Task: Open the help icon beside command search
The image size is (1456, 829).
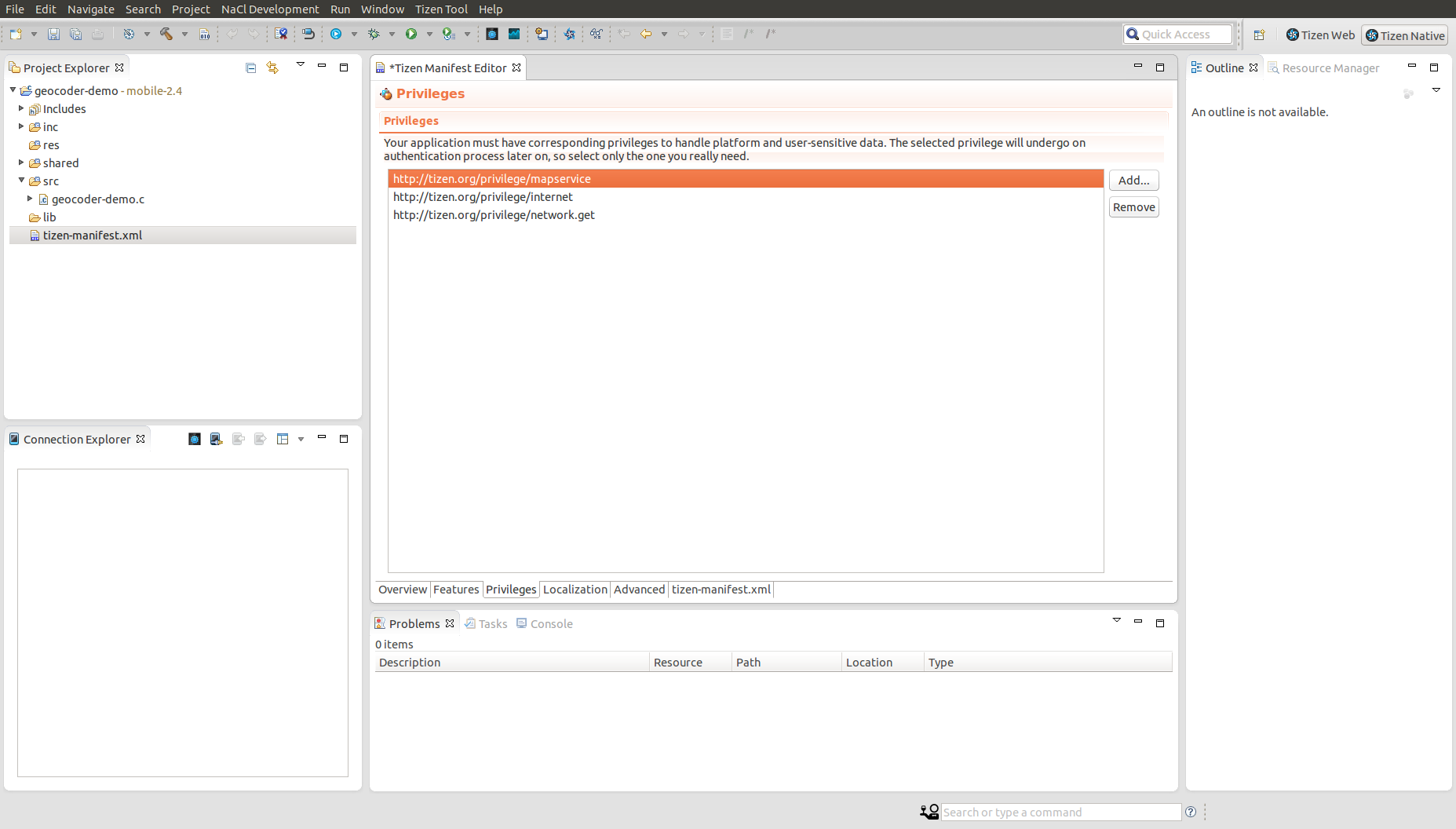Action: [x=1191, y=812]
